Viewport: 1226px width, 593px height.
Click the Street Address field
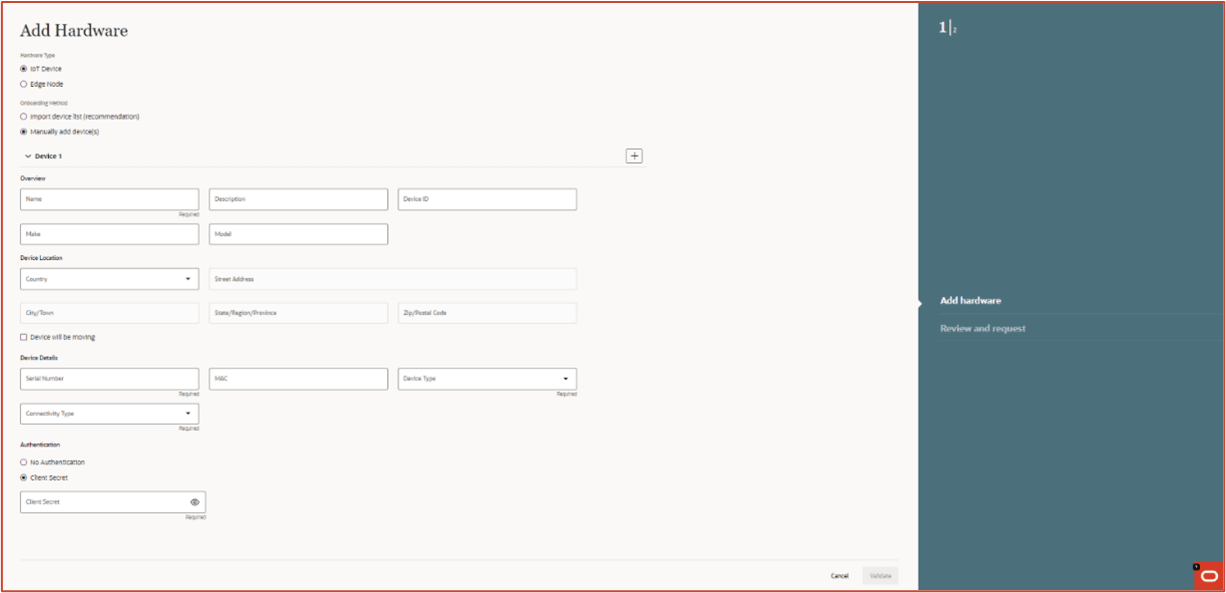point(392,278)
